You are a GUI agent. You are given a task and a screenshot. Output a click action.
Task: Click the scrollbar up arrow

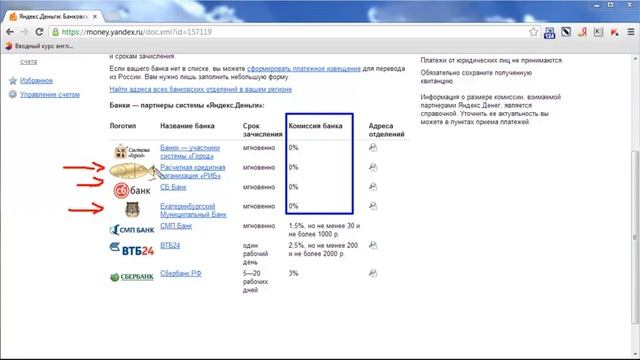[635, 59]
